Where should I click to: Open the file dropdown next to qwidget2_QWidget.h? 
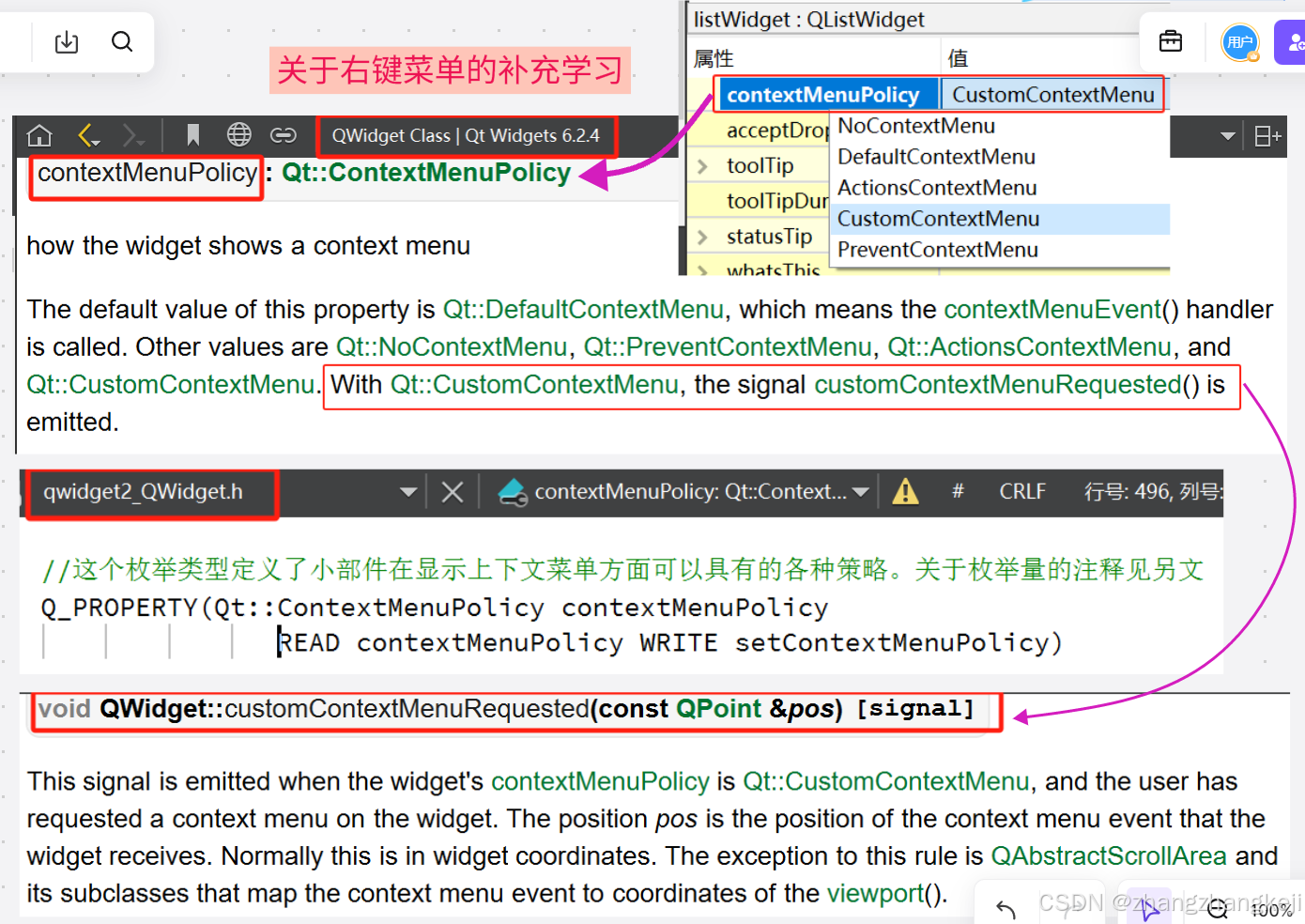408,492
